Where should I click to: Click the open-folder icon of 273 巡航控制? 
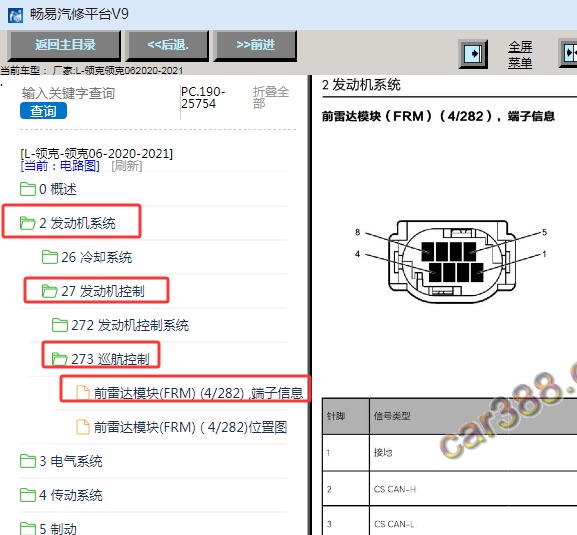(60, 359)
